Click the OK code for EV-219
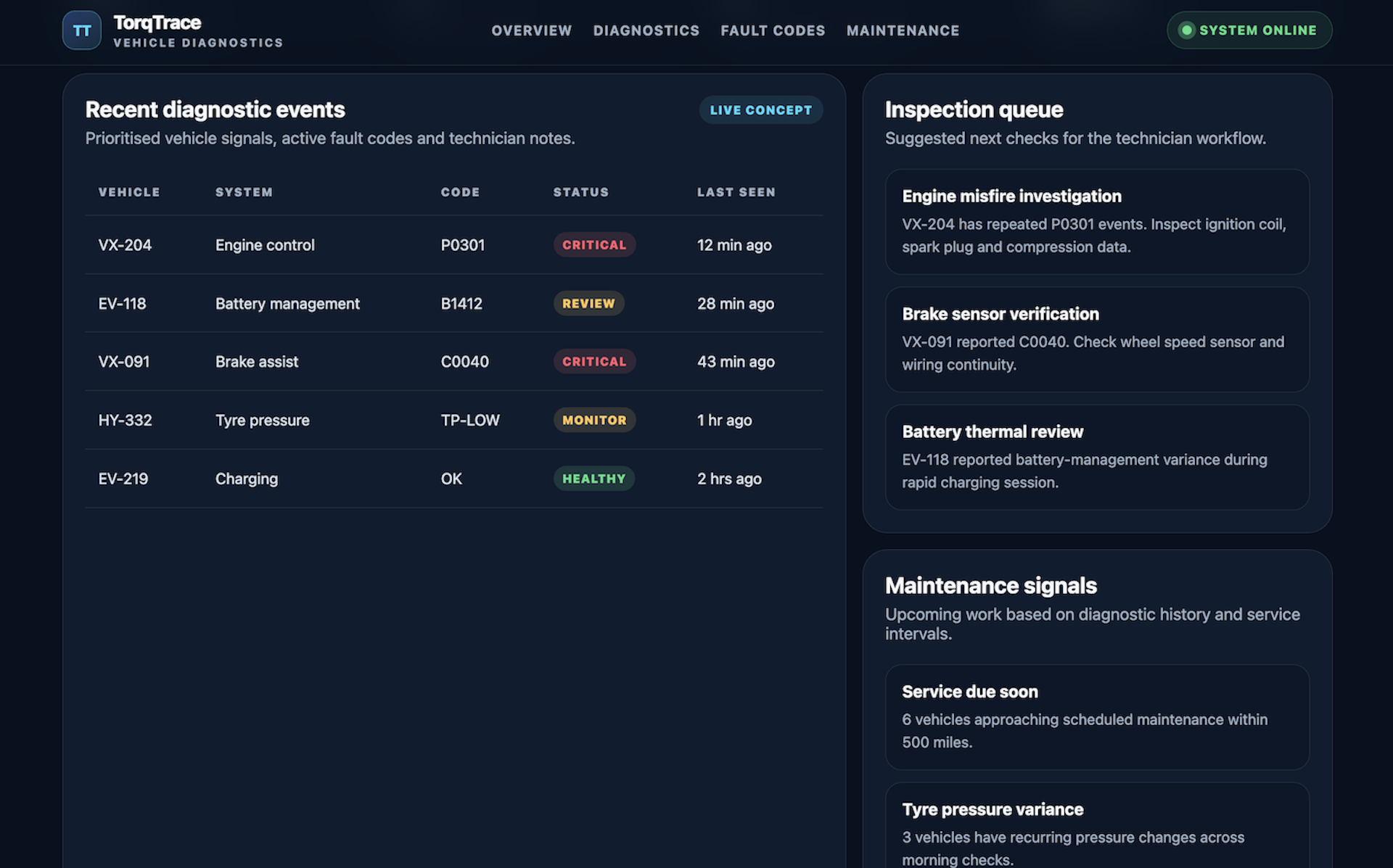 (x=451, y=479)
